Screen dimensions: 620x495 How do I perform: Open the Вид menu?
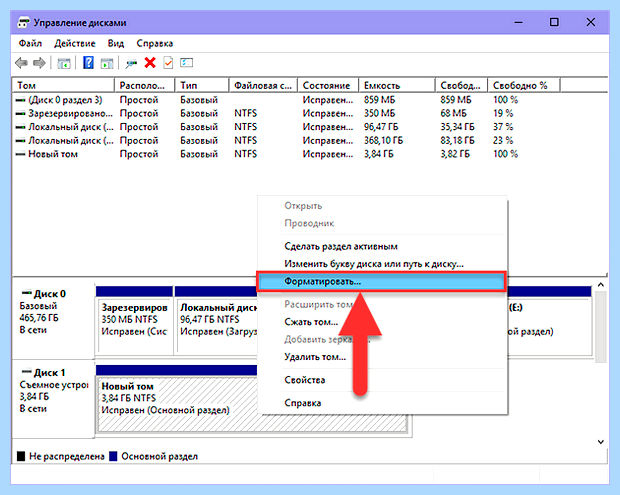(x=116, y=43)
